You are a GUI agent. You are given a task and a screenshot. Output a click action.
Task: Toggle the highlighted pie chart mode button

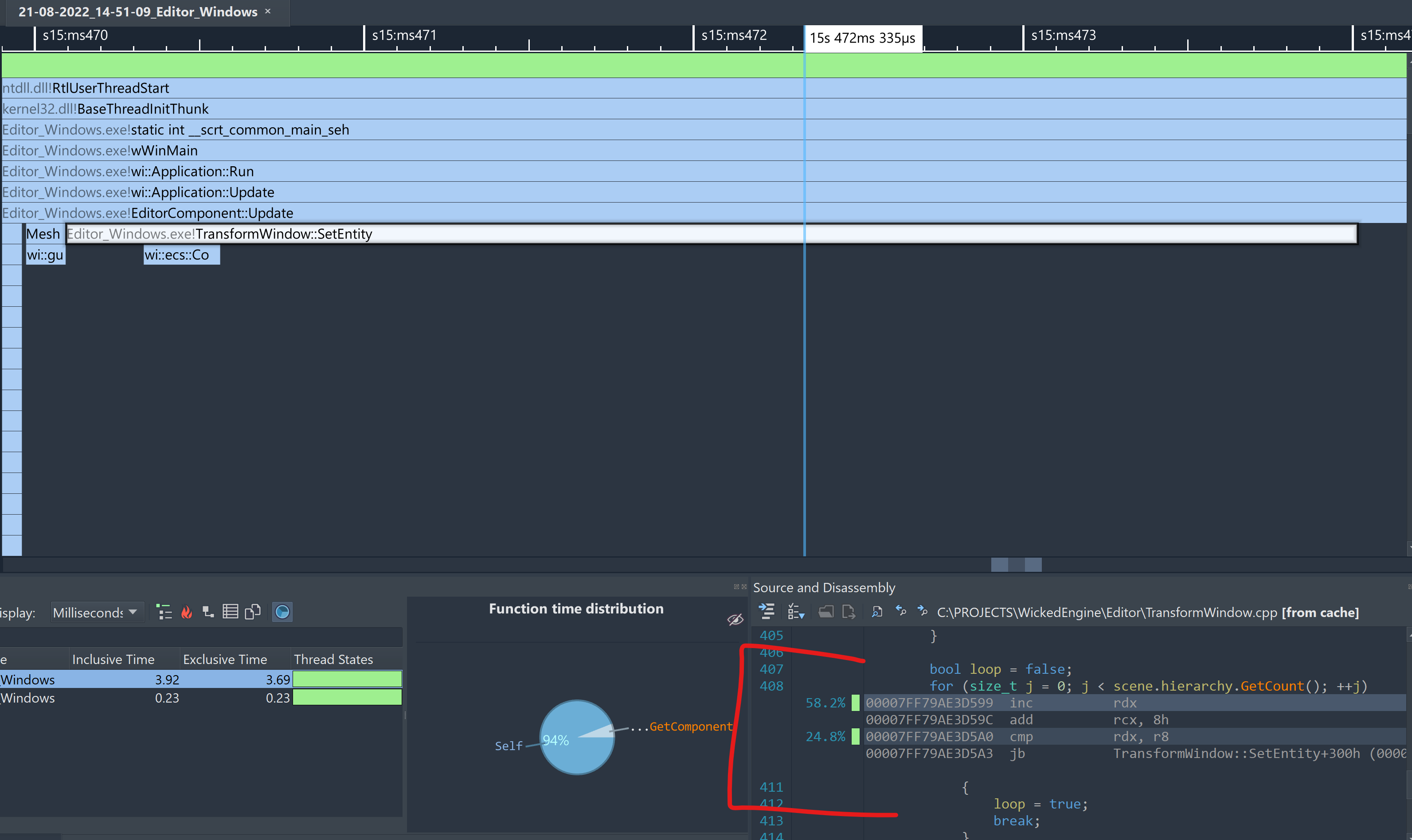click(x=282, y=612)
